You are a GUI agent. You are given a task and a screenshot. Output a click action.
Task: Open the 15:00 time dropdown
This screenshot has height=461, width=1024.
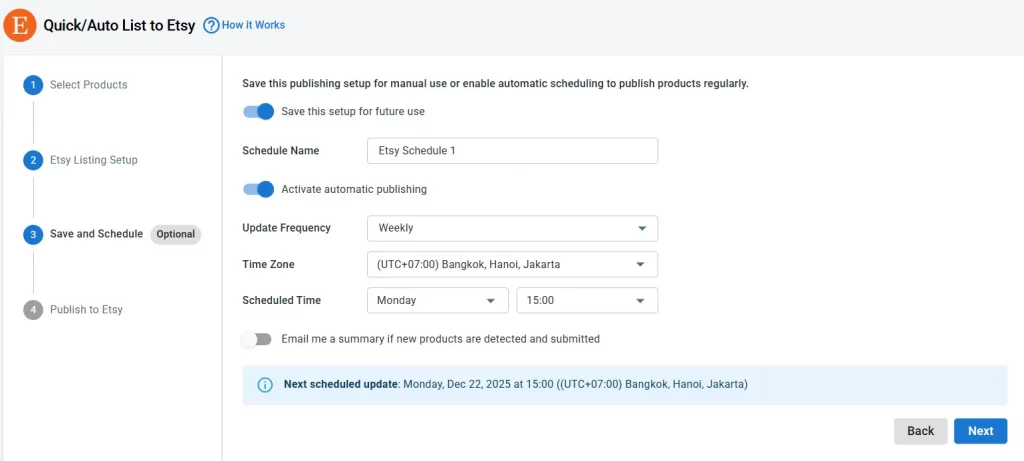pos(587,300)
